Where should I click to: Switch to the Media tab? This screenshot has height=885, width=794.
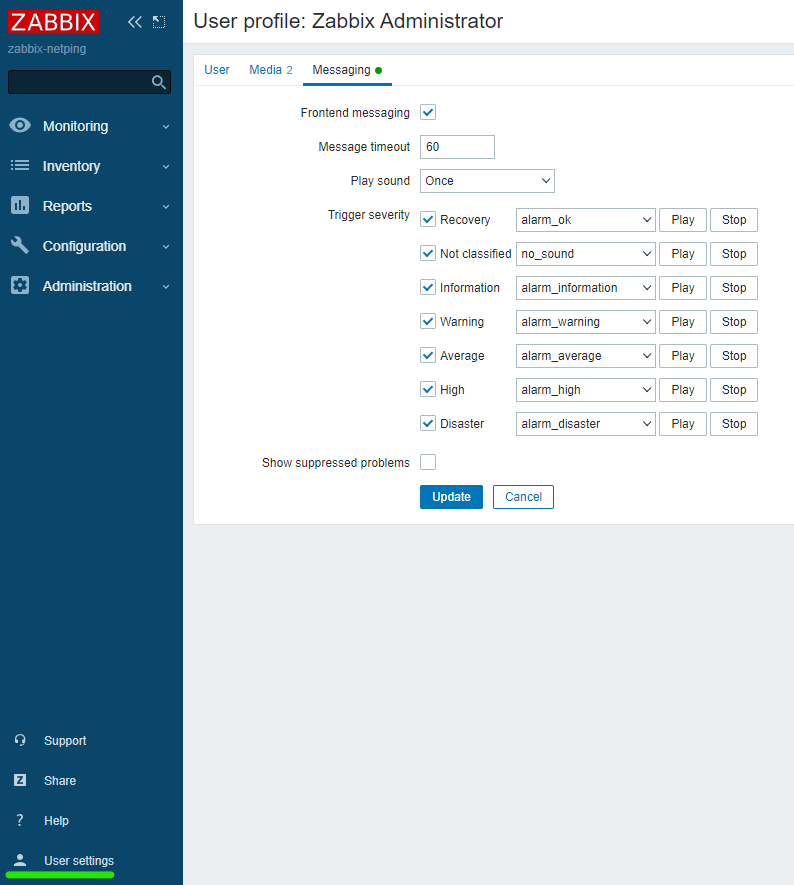pos(270,70)
